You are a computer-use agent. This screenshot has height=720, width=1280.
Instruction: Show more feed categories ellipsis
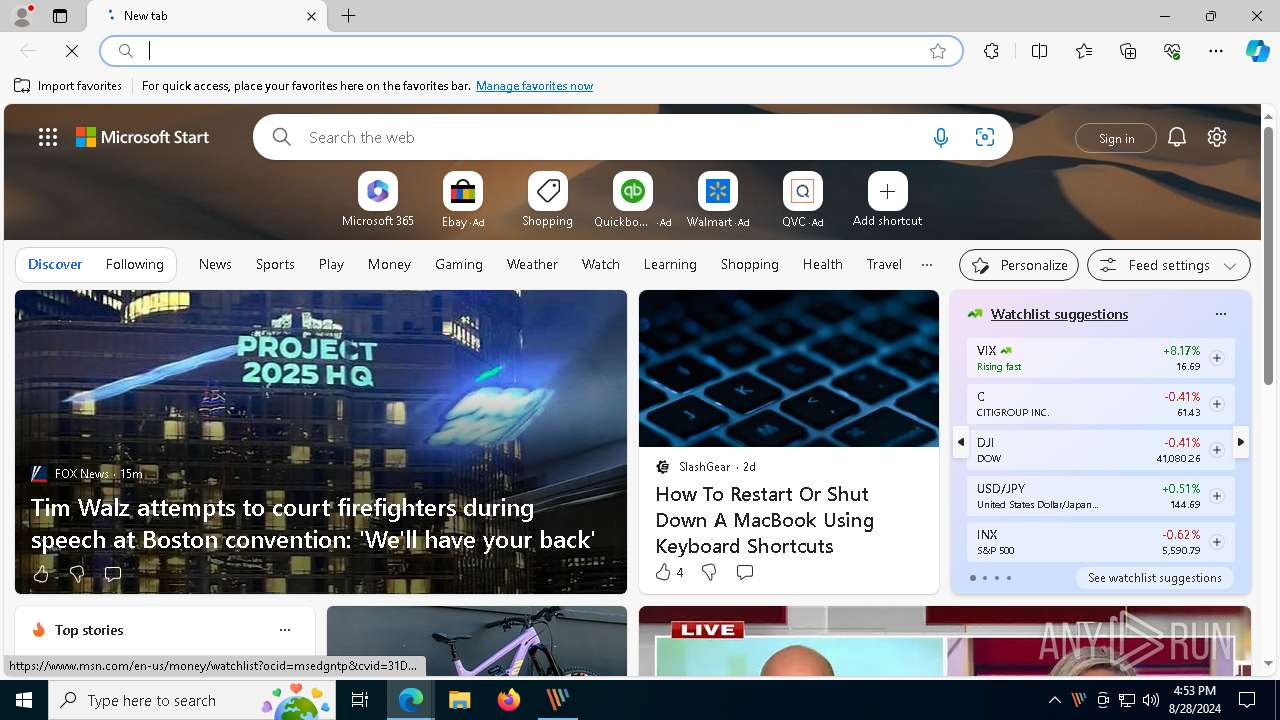(x=927, y=265)
